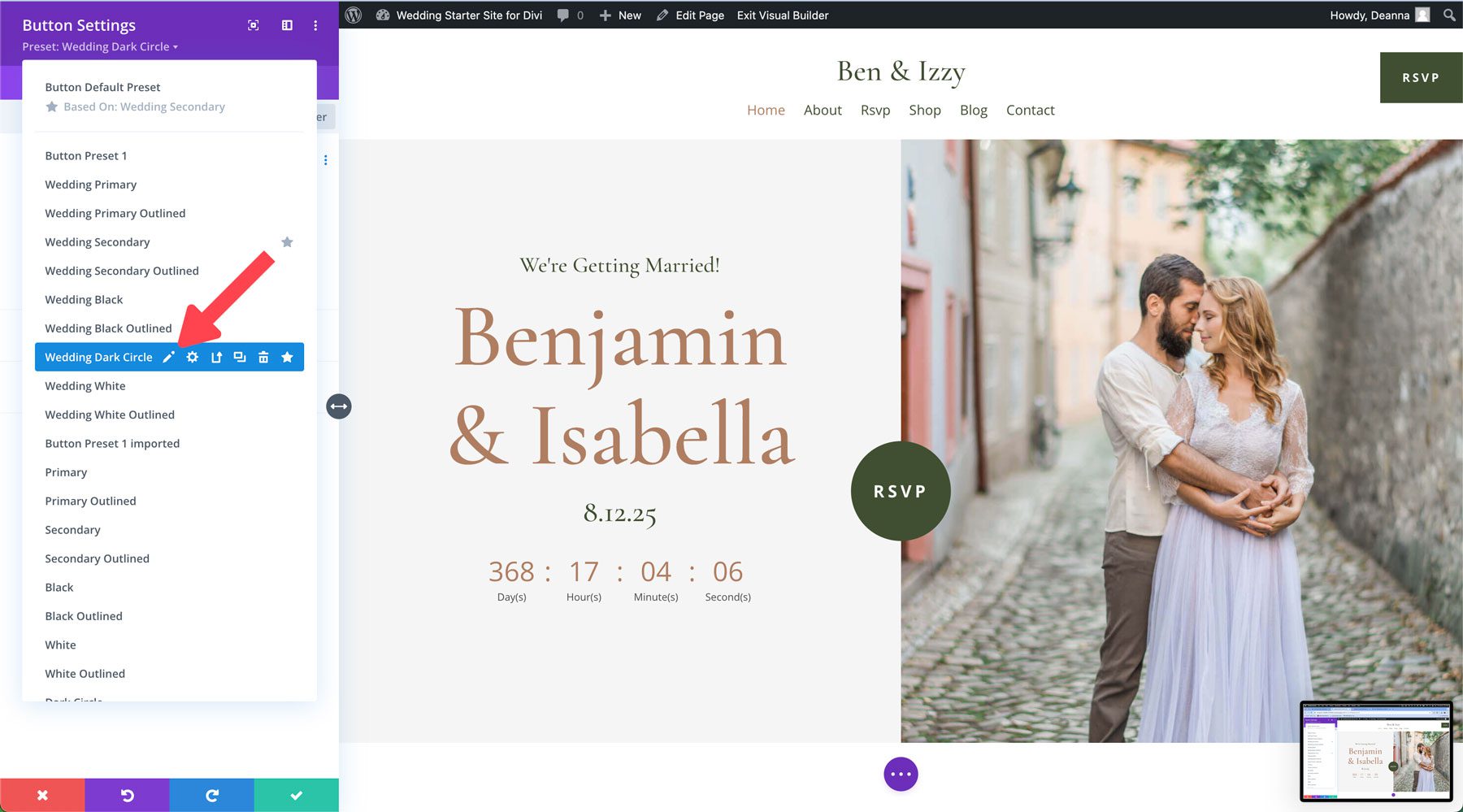Export the Wedding Dark Circle preset
This screenshot has width=1463, height=812.
(x=216, y=356)
